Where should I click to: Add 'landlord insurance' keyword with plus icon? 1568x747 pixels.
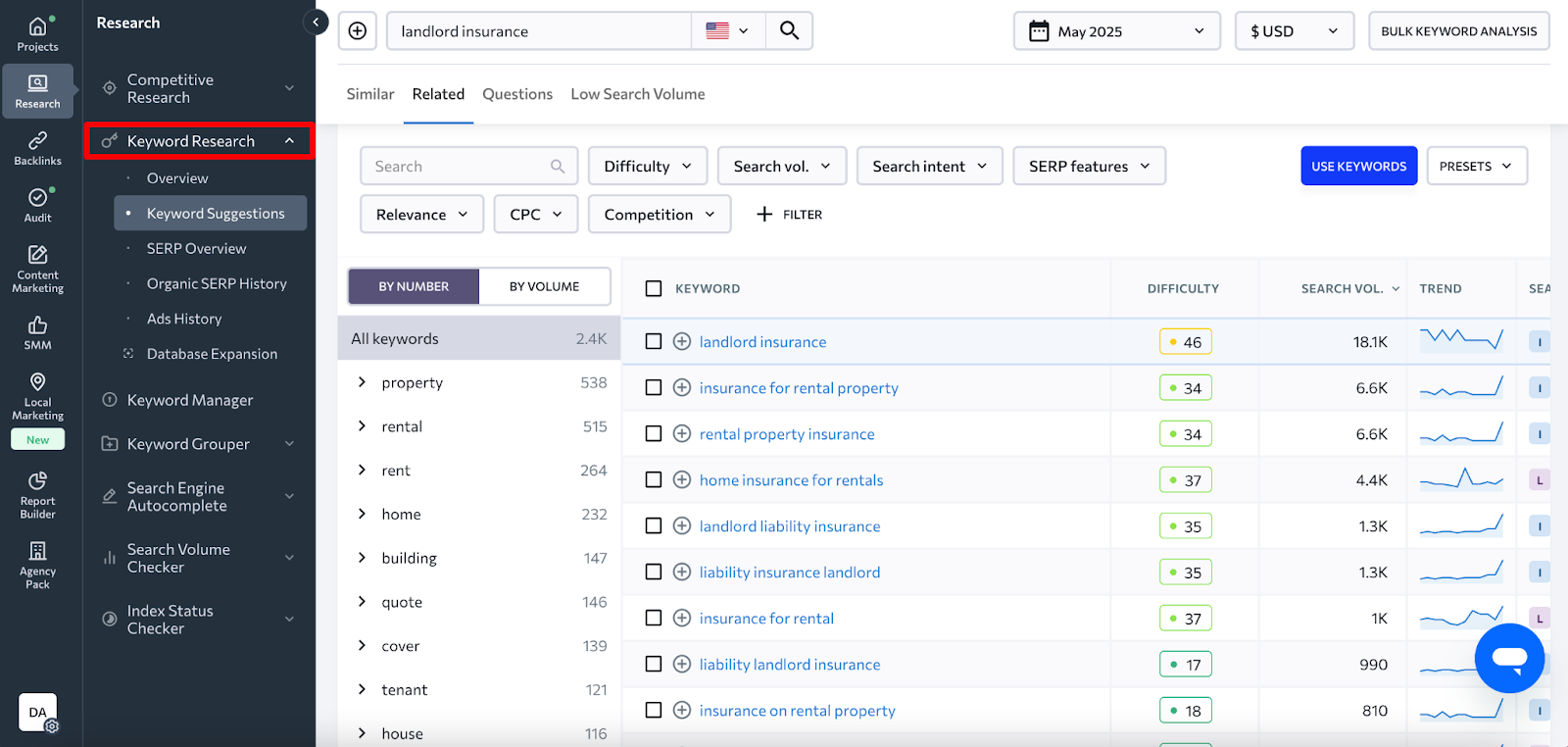682,341
